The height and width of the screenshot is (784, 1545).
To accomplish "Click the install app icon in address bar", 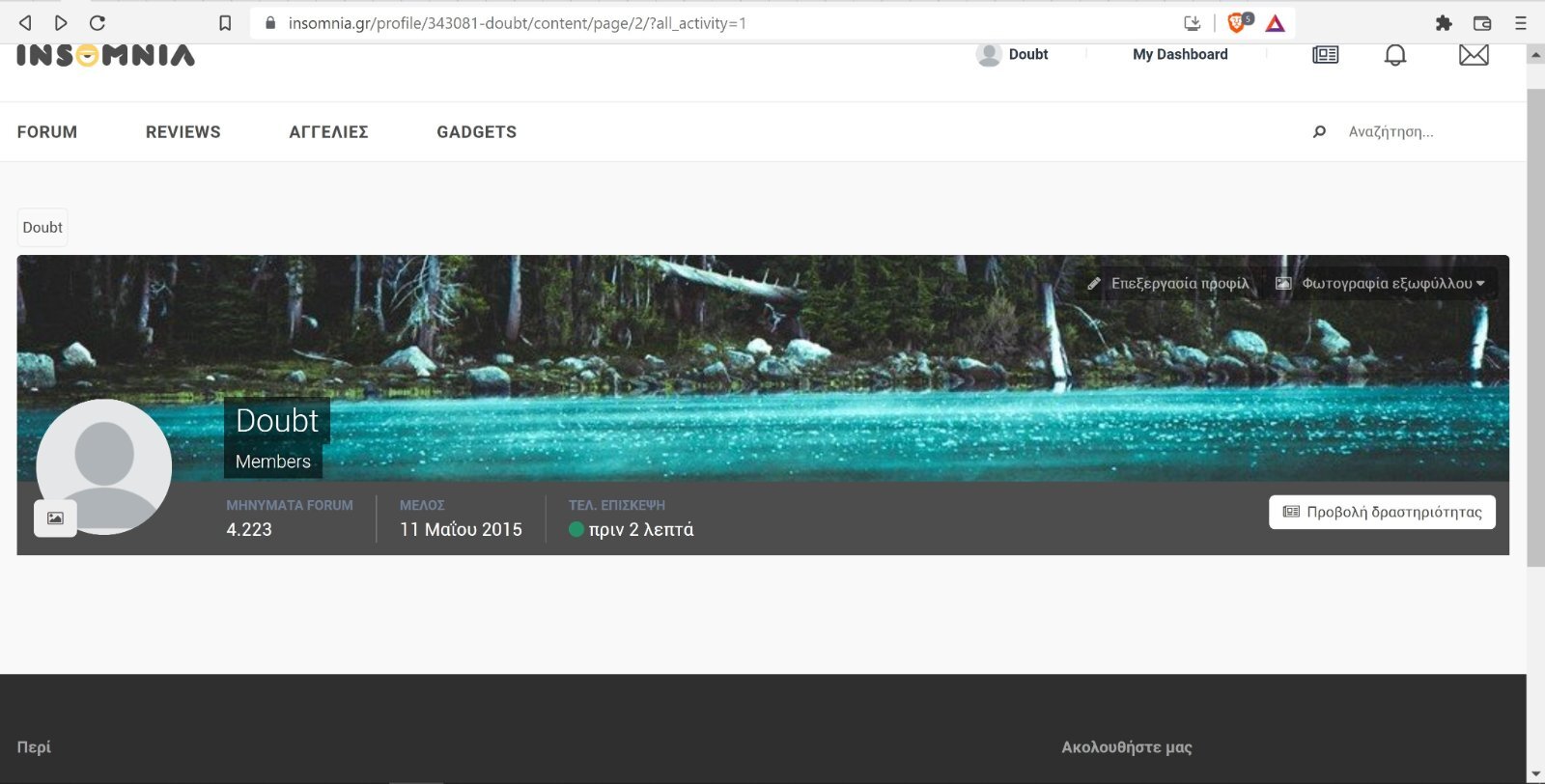I will [x=1193, y=23].
